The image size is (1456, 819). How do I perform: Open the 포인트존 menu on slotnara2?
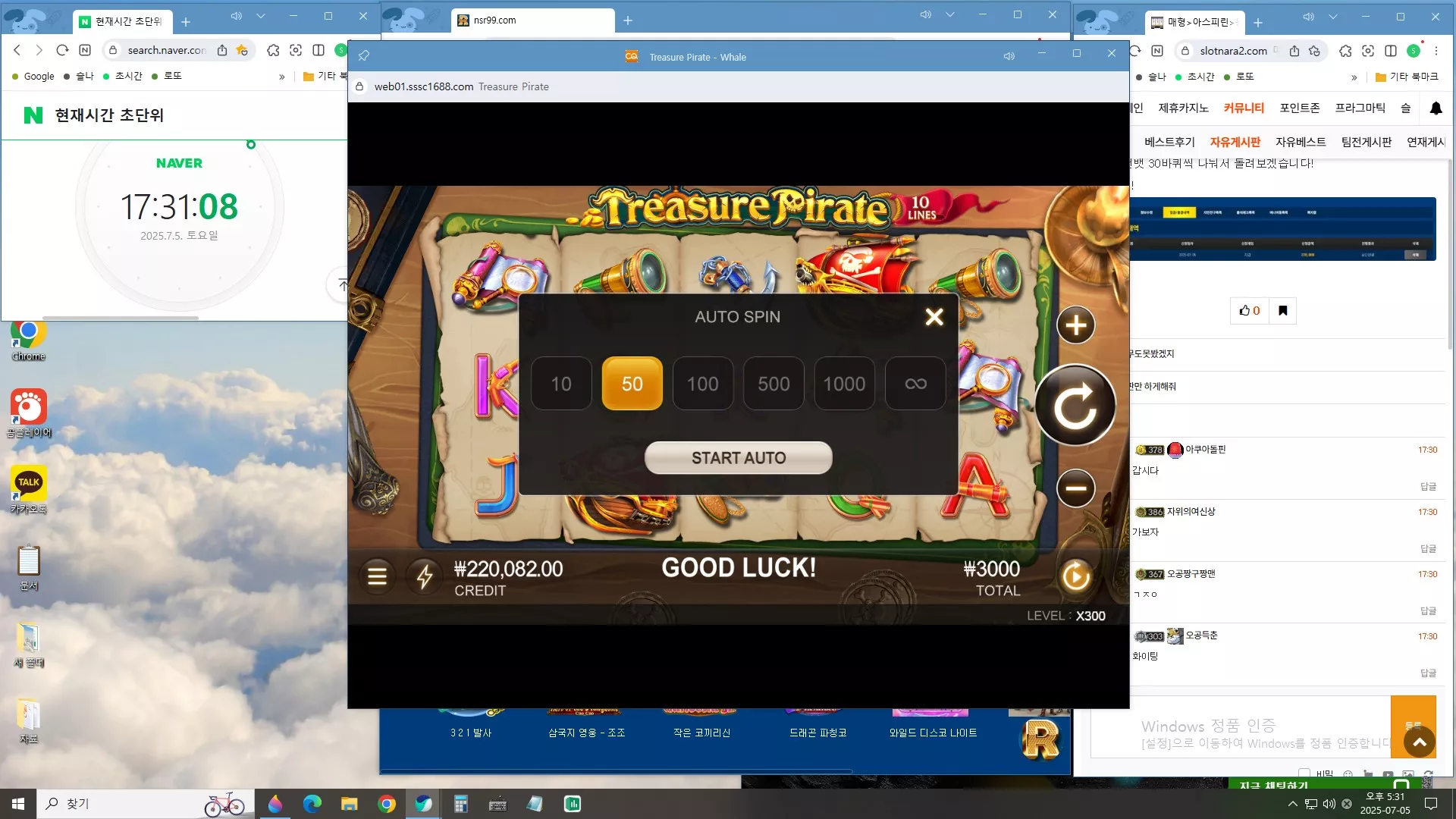point(1300,108)
